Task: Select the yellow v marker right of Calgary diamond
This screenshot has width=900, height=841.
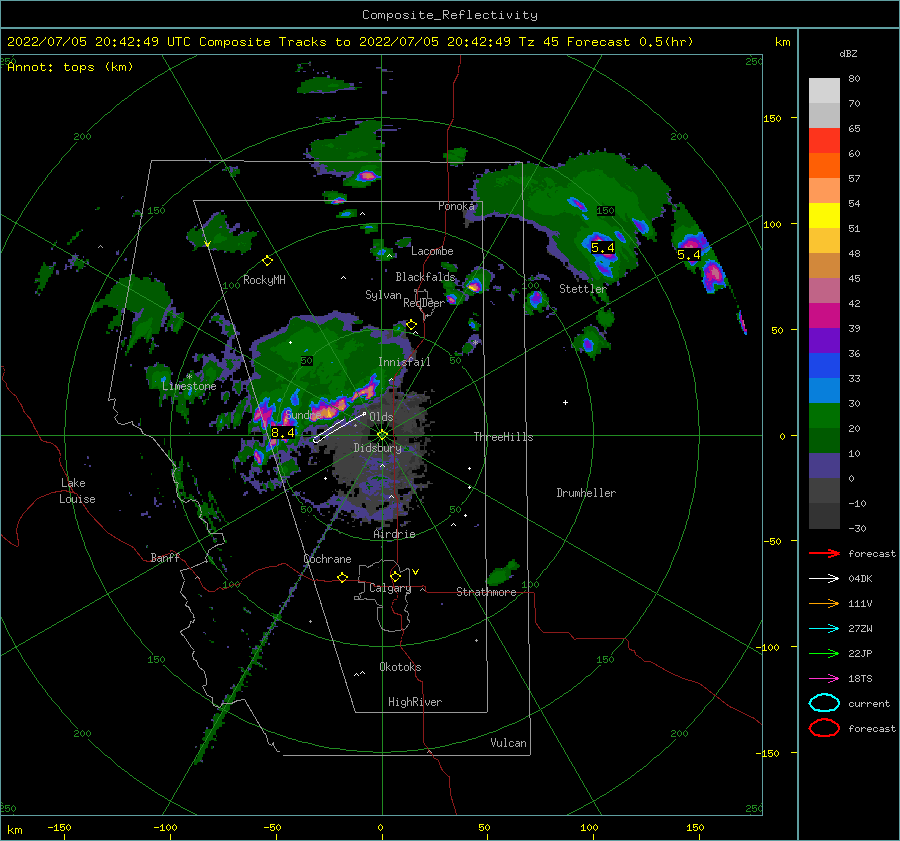Action: click(x=415, y=572)
